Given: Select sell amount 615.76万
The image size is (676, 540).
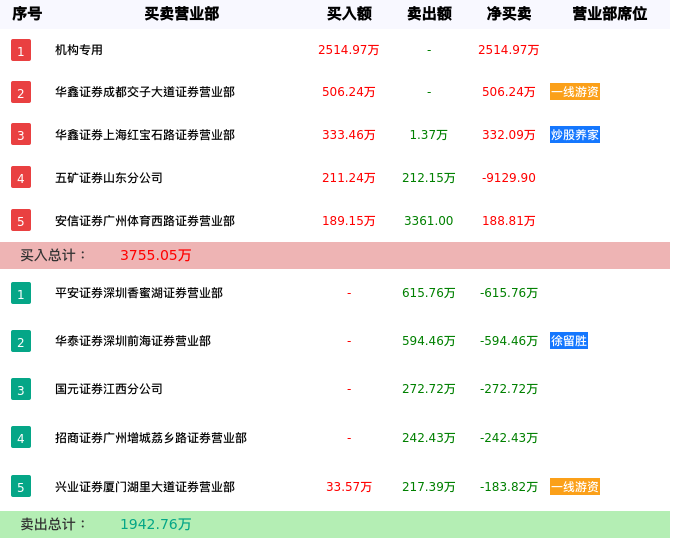Looking at the screenshot, I should pos(429,293).
